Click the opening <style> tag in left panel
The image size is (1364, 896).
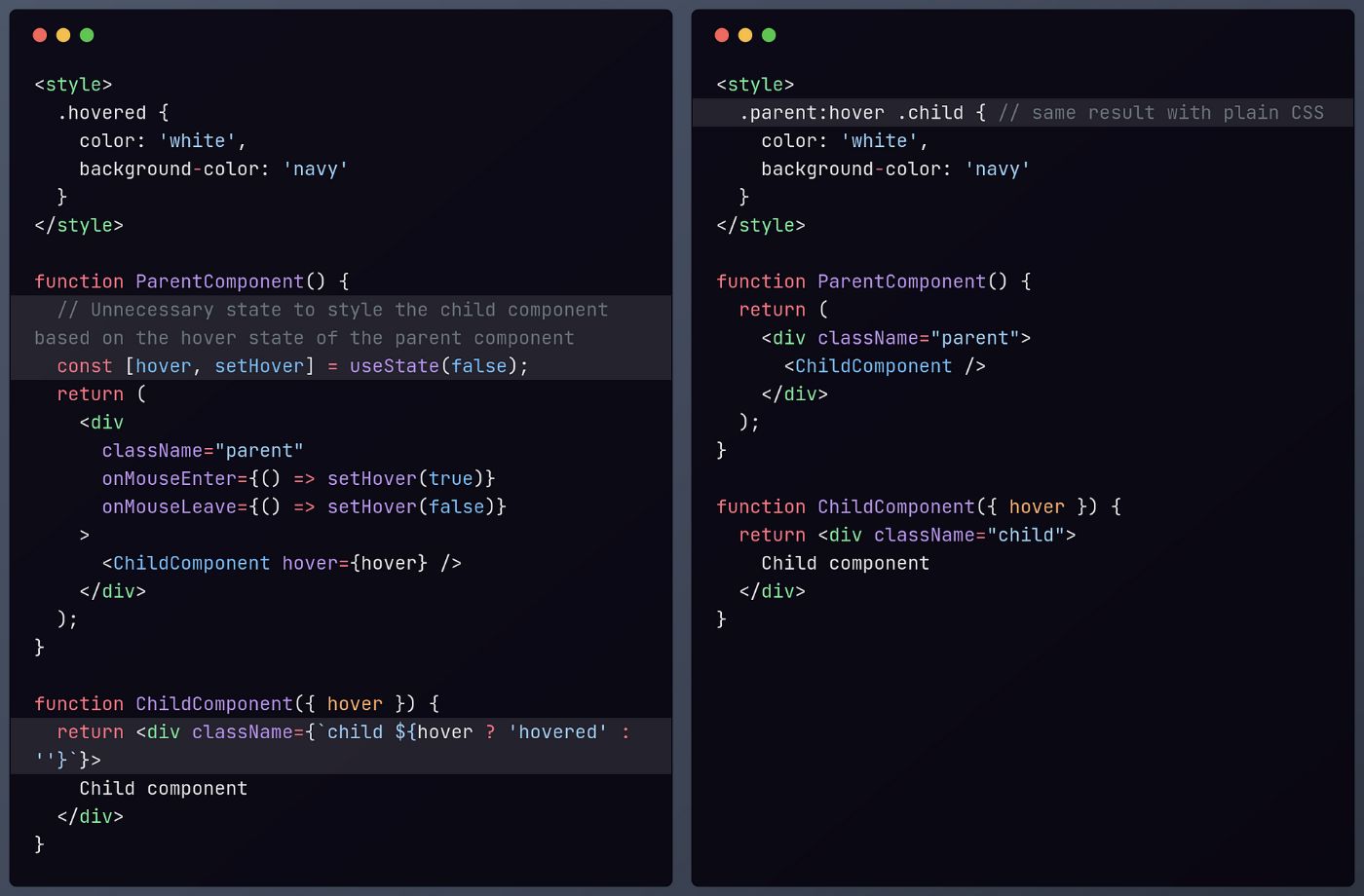[73, 85]
